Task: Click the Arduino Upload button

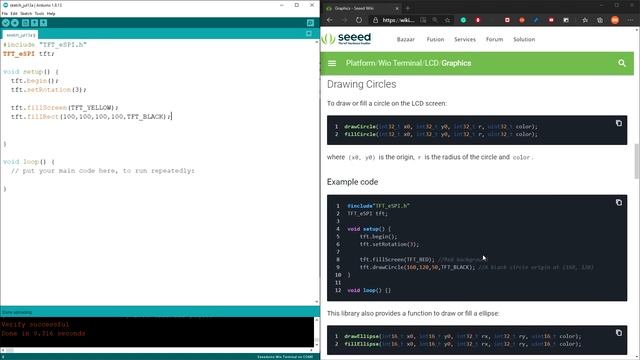Action: coord(15,23)
